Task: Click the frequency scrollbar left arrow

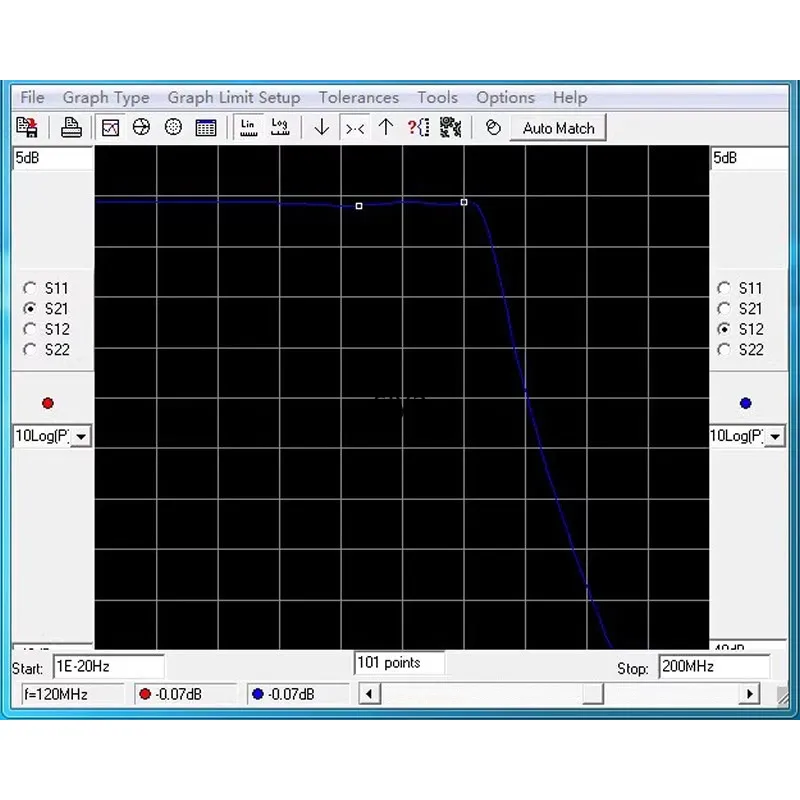Action: point(369,694)
